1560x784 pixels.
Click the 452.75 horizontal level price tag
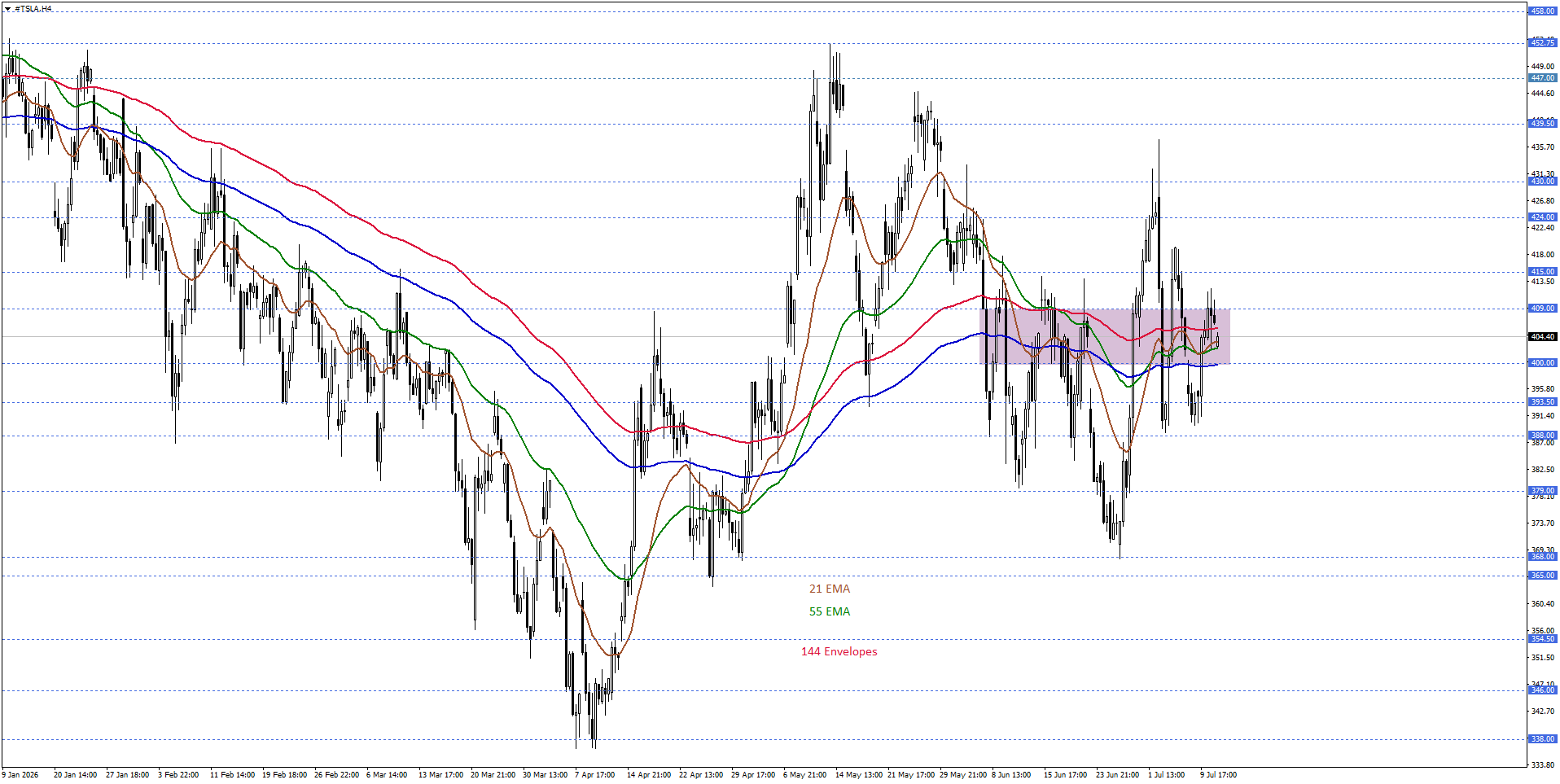click(1543, 42)
